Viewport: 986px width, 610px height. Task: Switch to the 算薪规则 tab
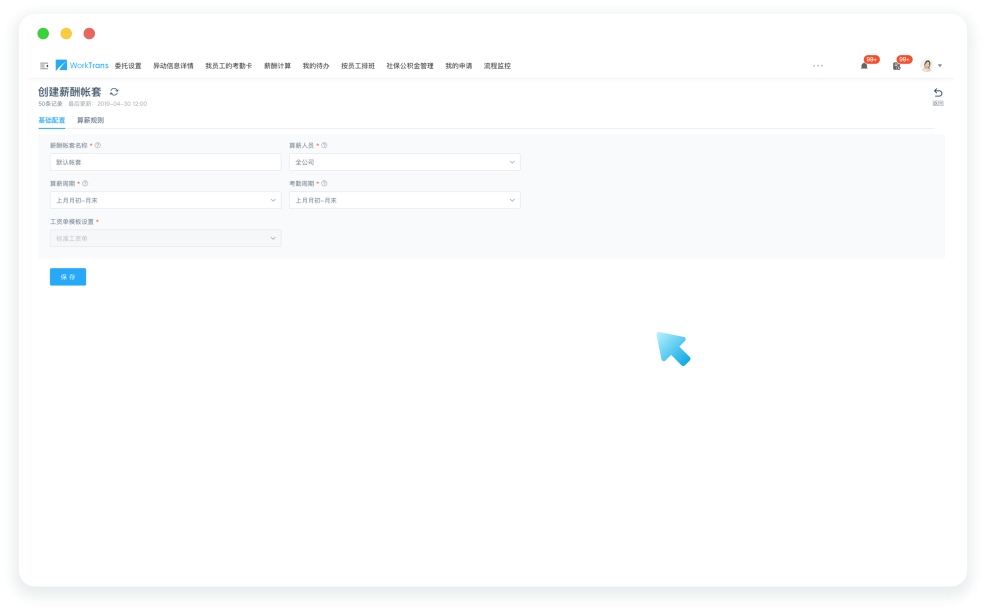point(90,120)
